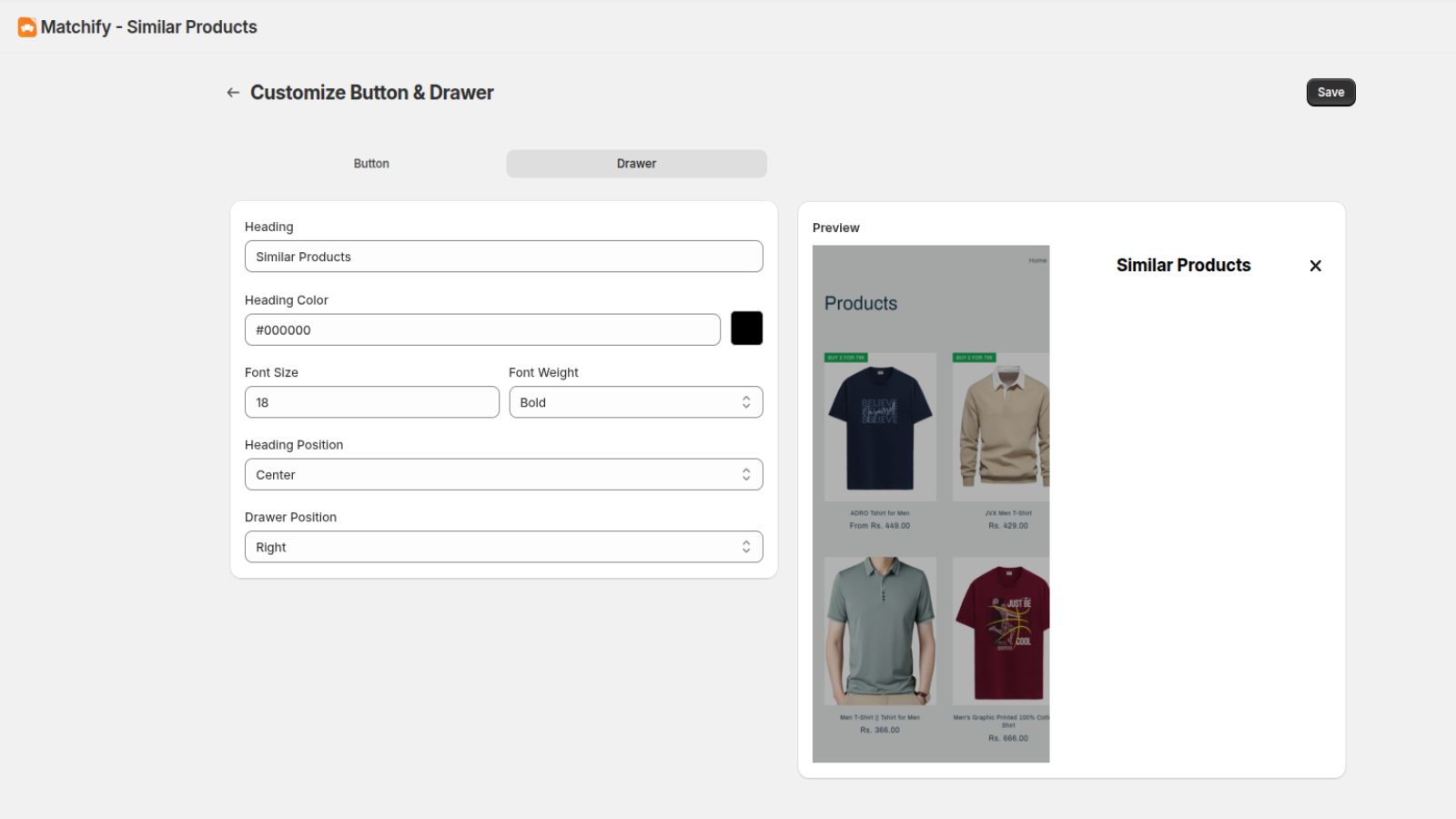Click the Matchify app logo icon
This screenshot has height=819, width=1456.
(x=26, y=26)
